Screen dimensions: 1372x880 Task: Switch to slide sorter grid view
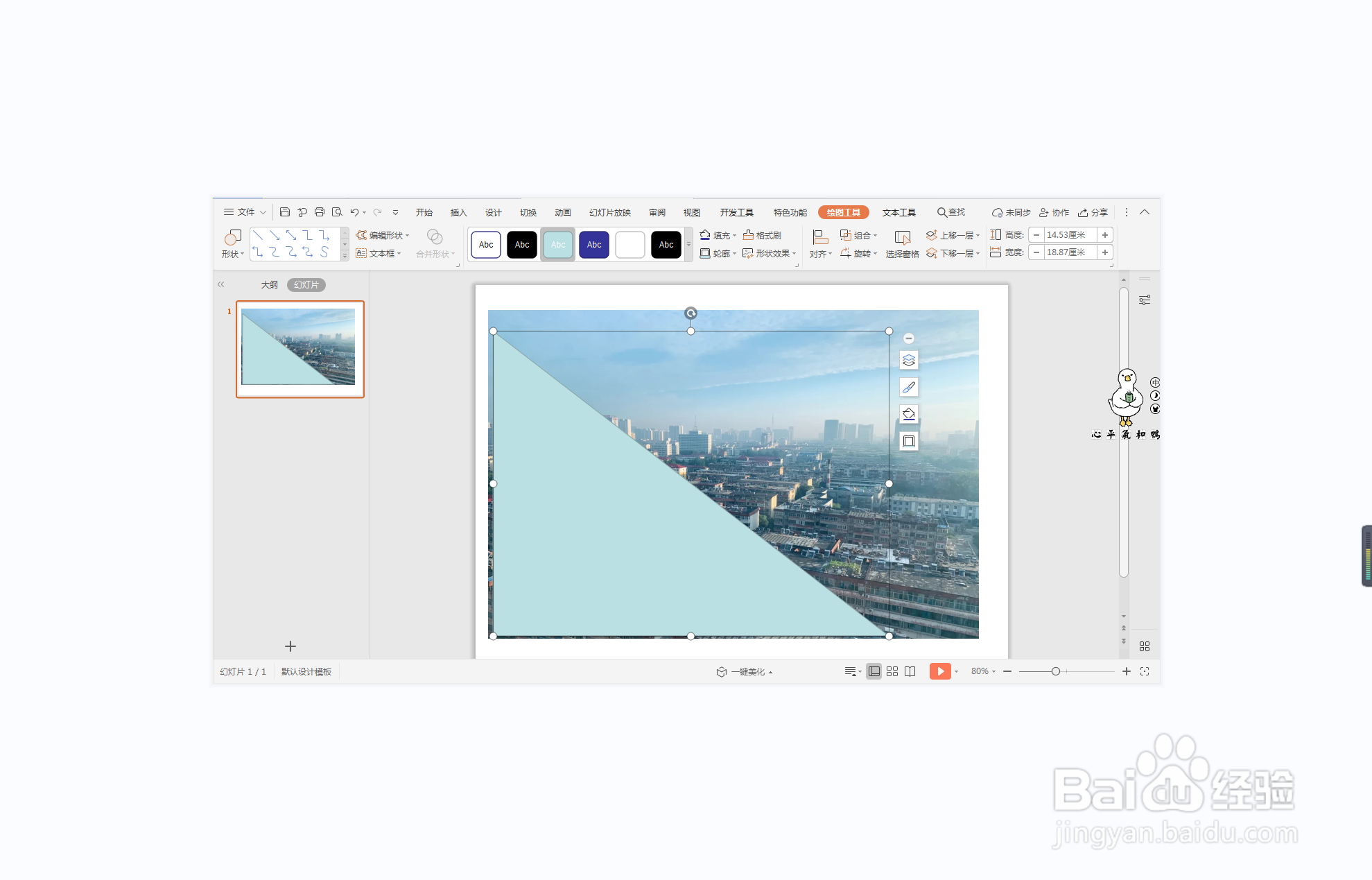coord(892,671)
